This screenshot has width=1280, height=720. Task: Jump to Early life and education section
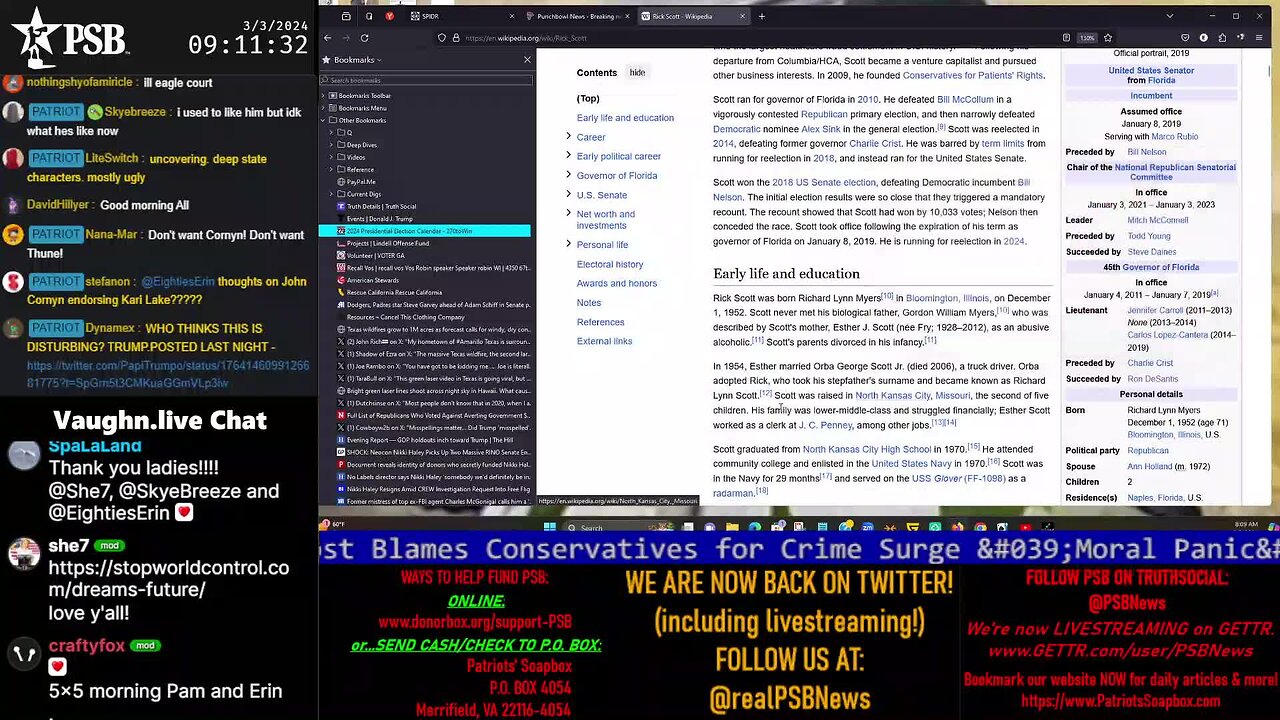625,118
